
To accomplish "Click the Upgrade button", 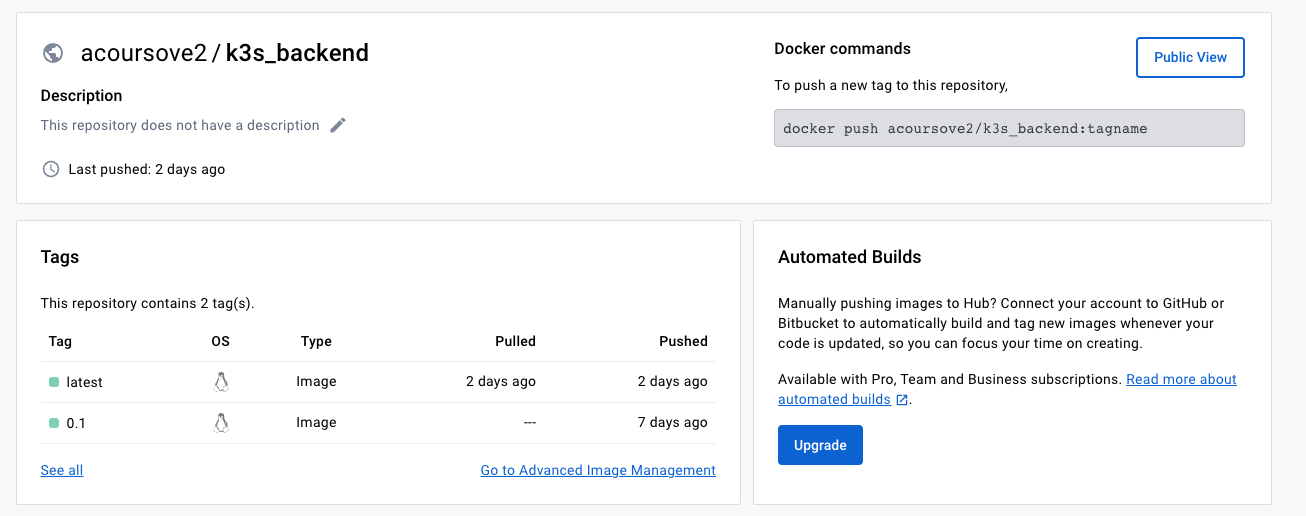I will (x=820, y=445).
